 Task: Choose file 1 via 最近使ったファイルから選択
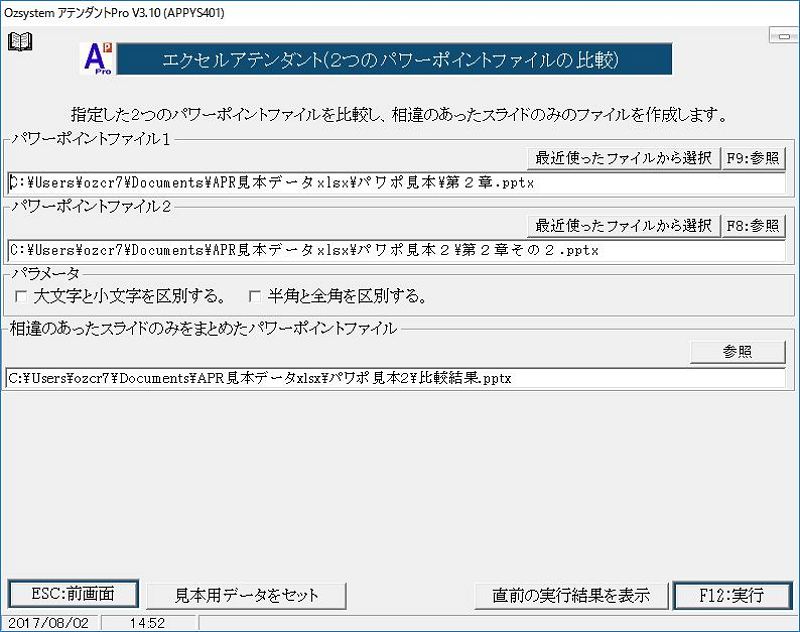point(623,158)
